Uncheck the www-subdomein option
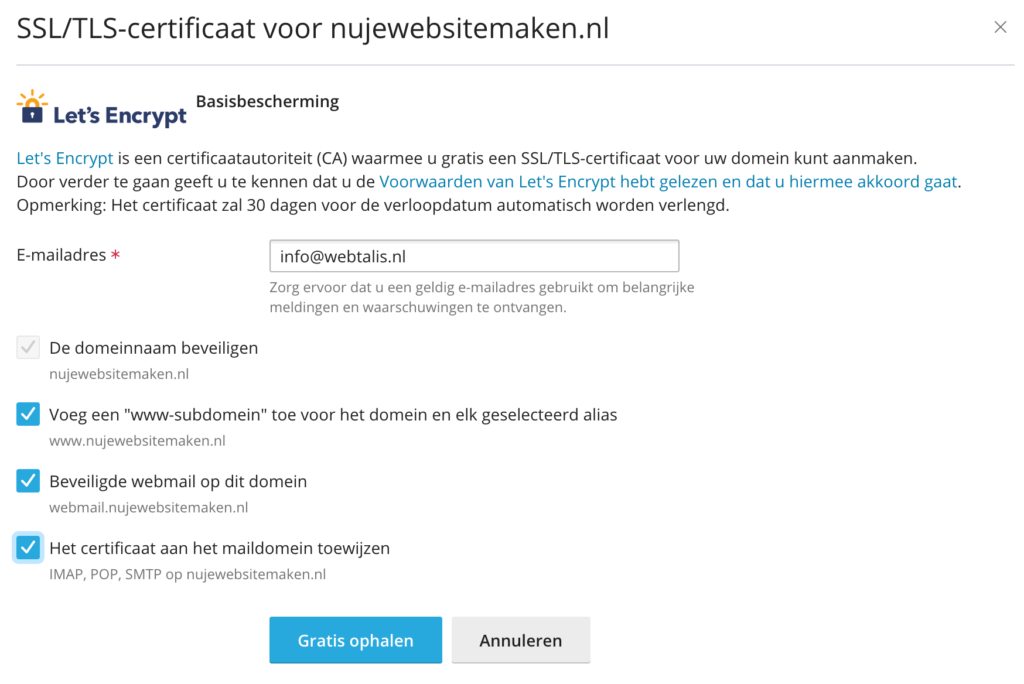 coord(27,413)
